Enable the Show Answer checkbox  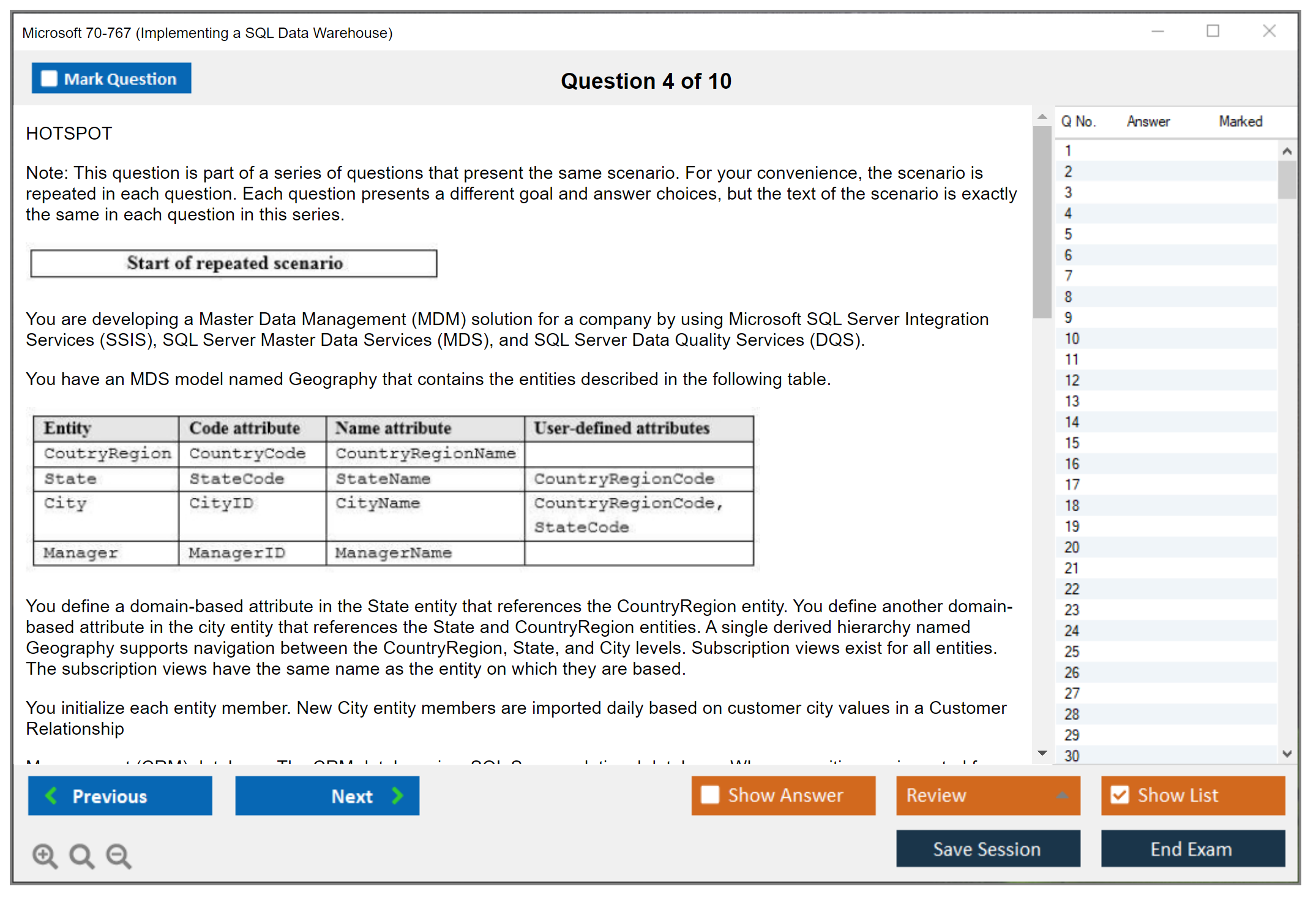pos(710,795)
